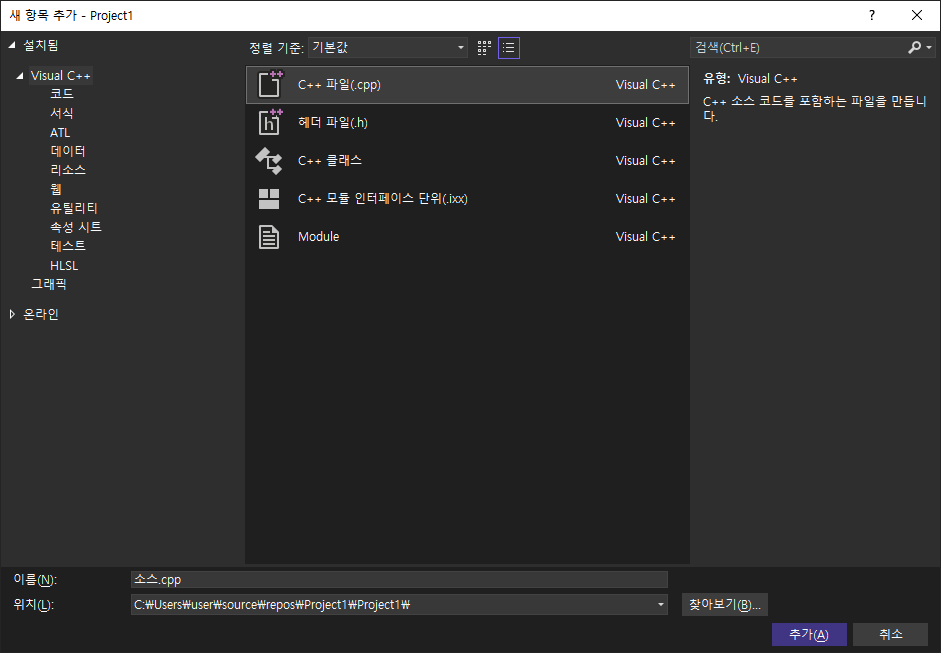Click the header file (.h) template icon
Viewport: 941px width, 653px height.
point(269,122)
